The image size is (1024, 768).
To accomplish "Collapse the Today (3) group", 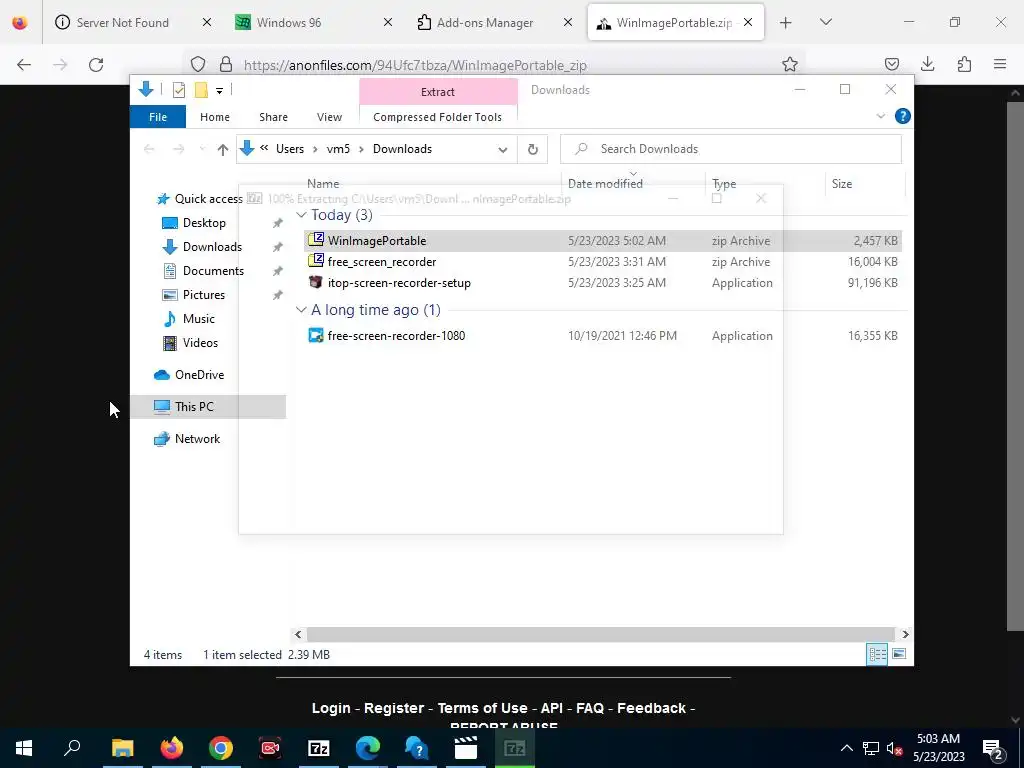I will pos(301,215).
